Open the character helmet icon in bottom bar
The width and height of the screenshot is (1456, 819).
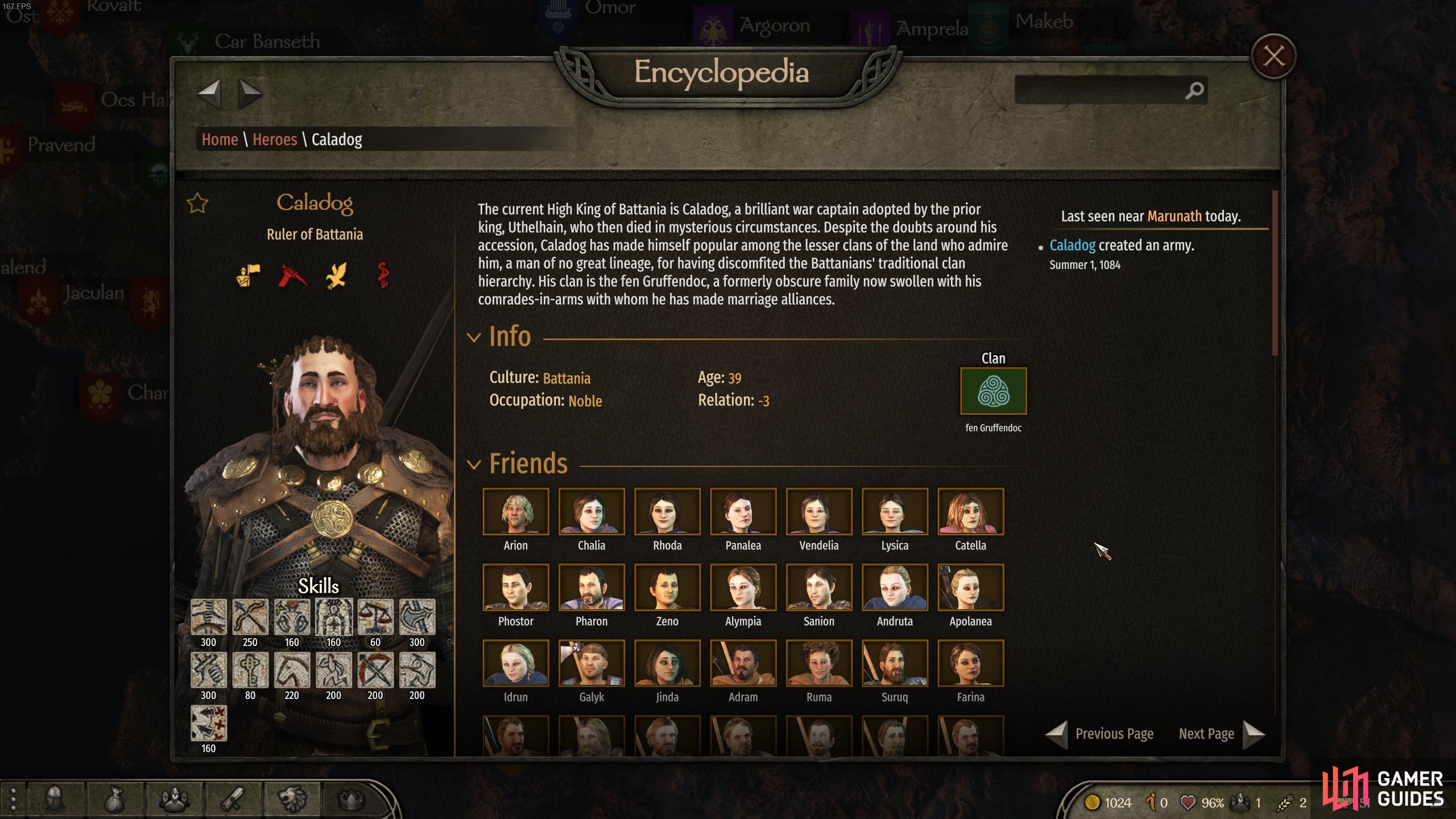(x=55, y=800)
